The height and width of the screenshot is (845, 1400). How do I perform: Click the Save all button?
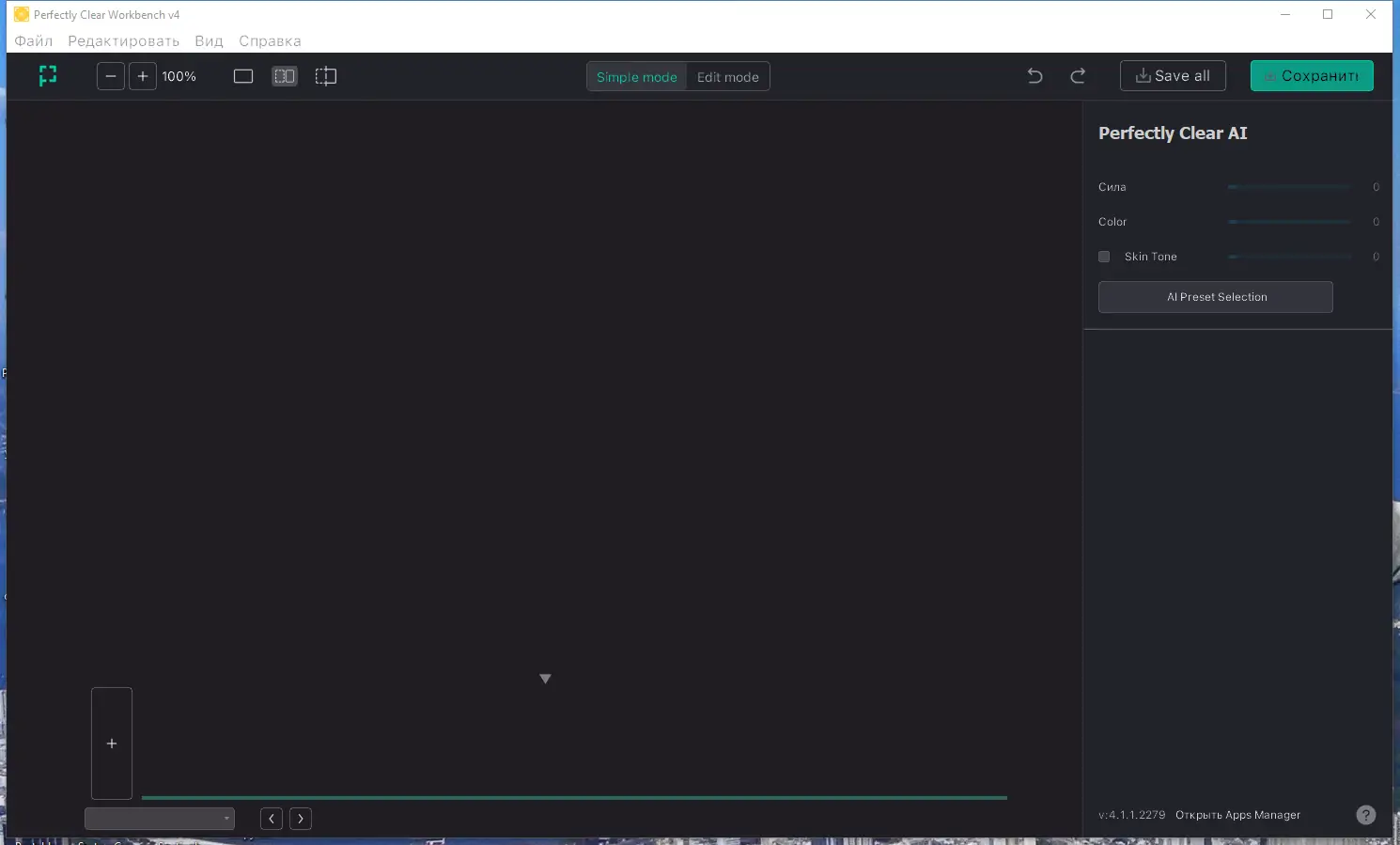1173,76
